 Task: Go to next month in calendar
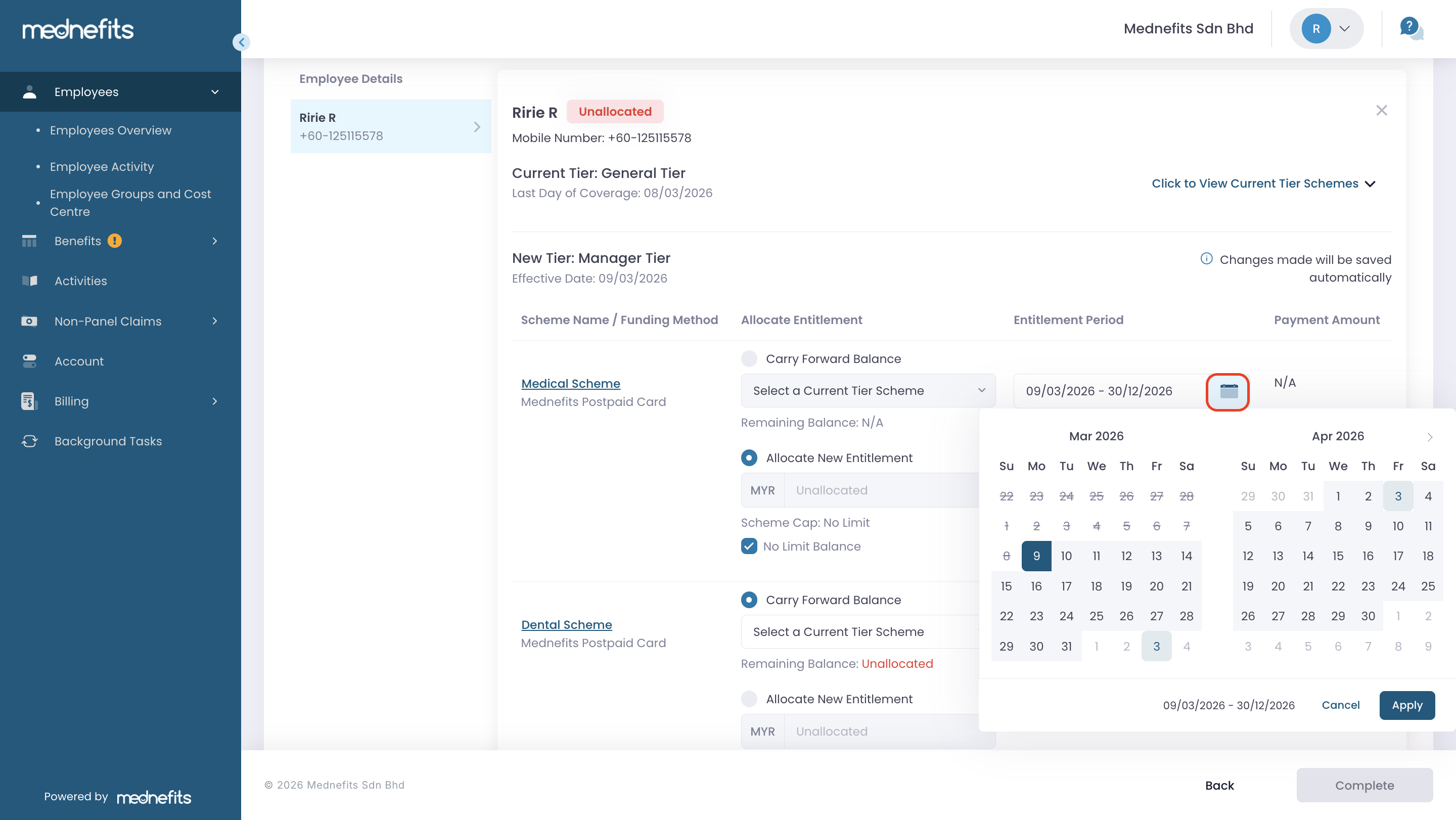pyautogui.click(x=1429, y=437)
